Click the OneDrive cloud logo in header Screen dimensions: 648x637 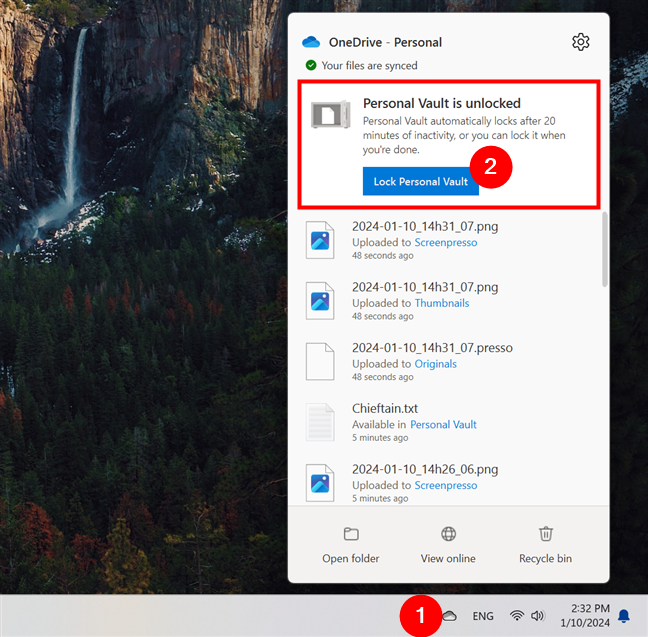[311, 42]
